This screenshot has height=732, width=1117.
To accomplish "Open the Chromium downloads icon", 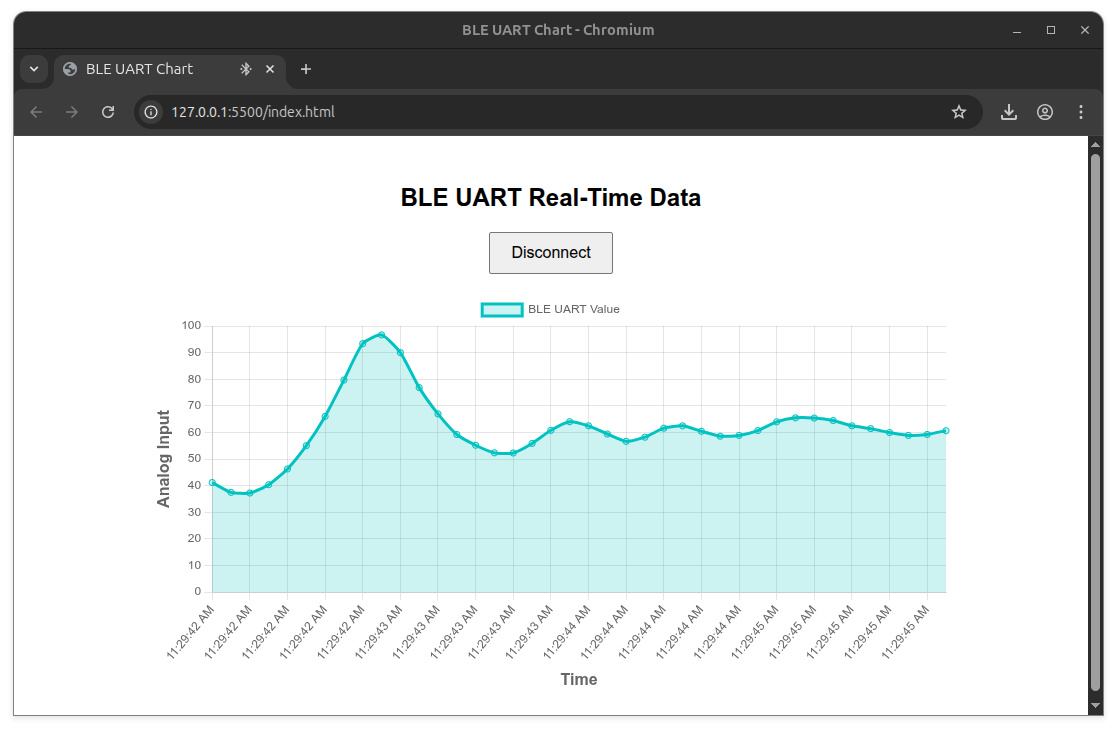I will point(1009,112).
